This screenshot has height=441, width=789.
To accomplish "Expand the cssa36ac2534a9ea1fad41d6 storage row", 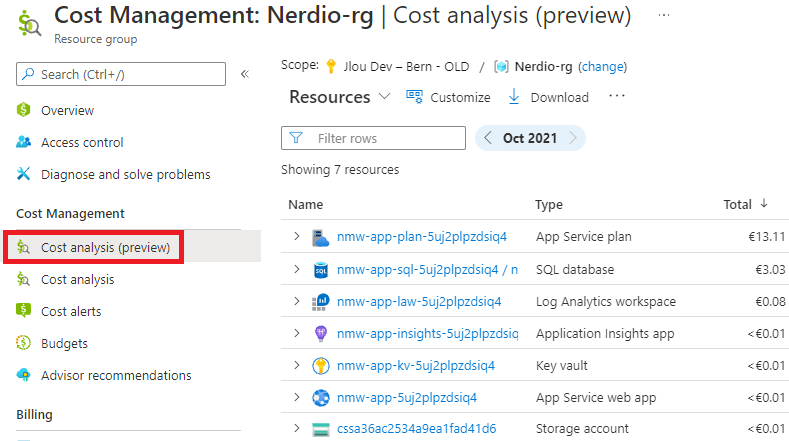I will pos(297,428).
